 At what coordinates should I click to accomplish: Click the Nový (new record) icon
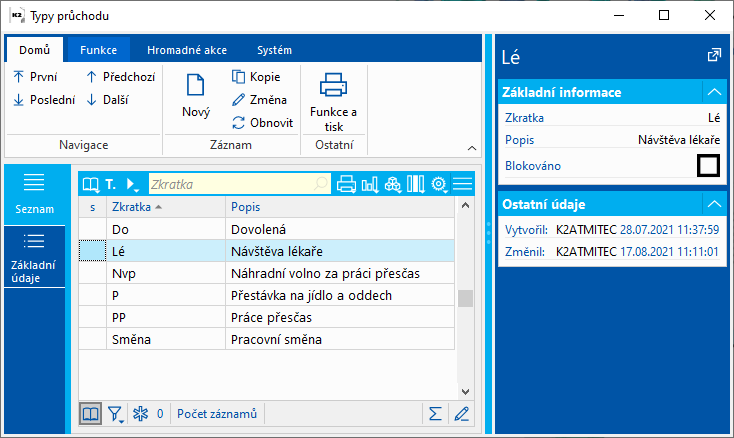[x=196, y=87]
